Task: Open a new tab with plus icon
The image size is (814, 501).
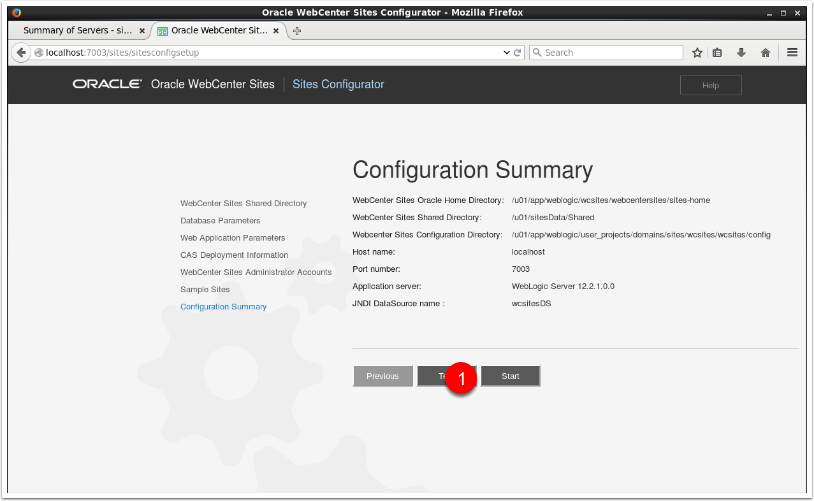Action: click(298, 31)
